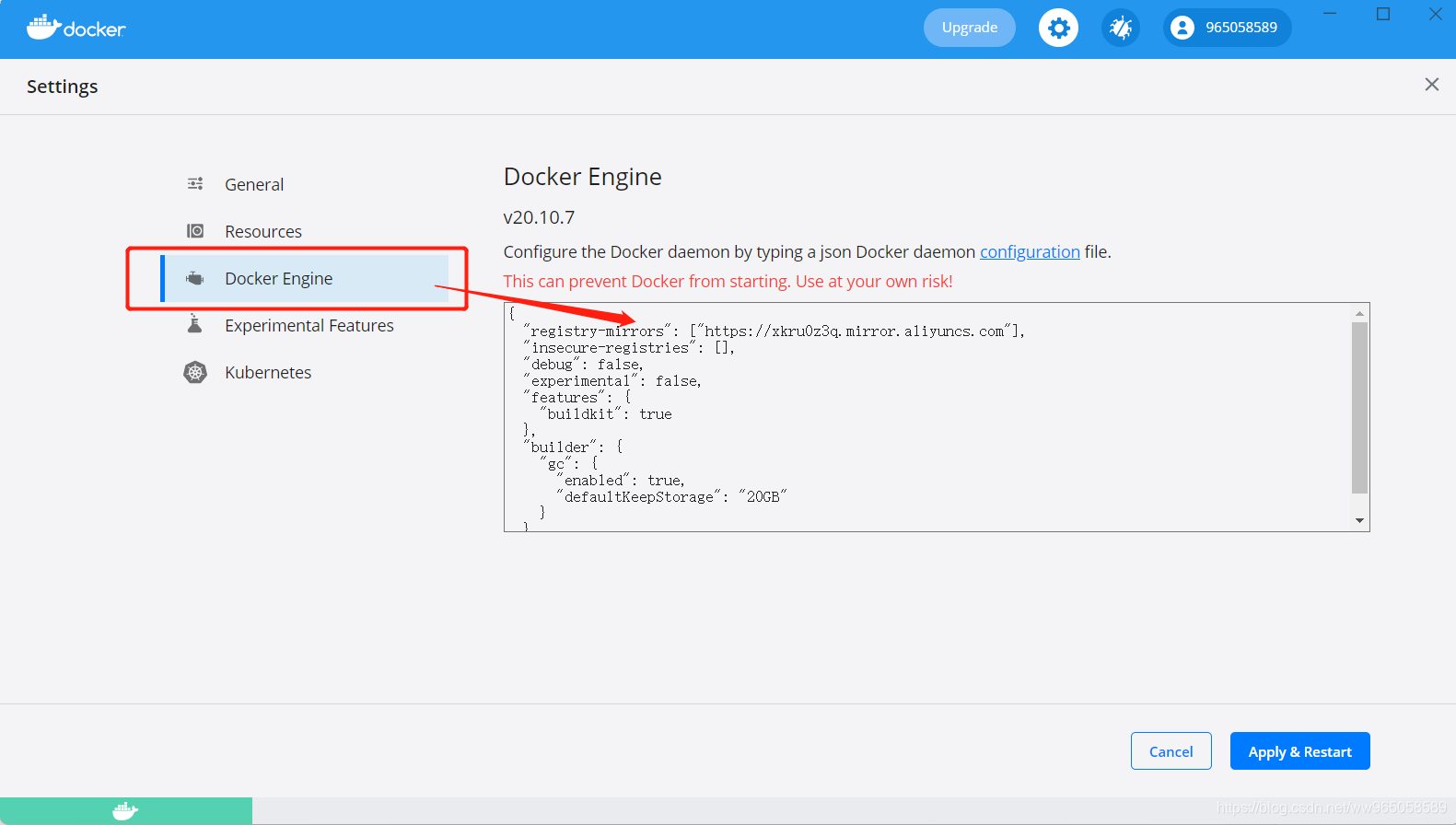This screenshot has width=1456, height=825.
Task: Click the "buildkit": true line
Action: point(606,414)
